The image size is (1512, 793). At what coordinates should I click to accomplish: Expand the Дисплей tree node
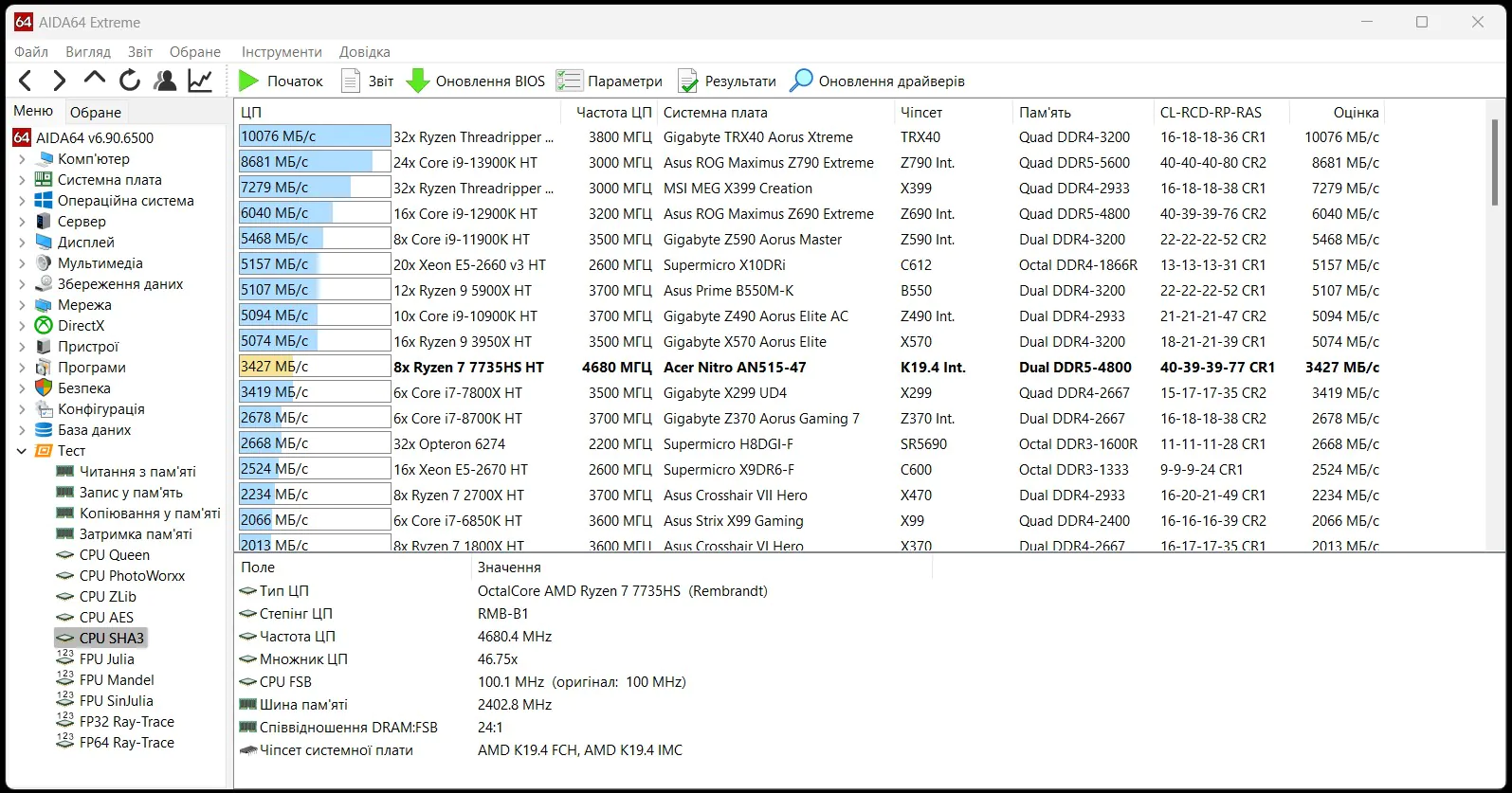coord(22,243)
